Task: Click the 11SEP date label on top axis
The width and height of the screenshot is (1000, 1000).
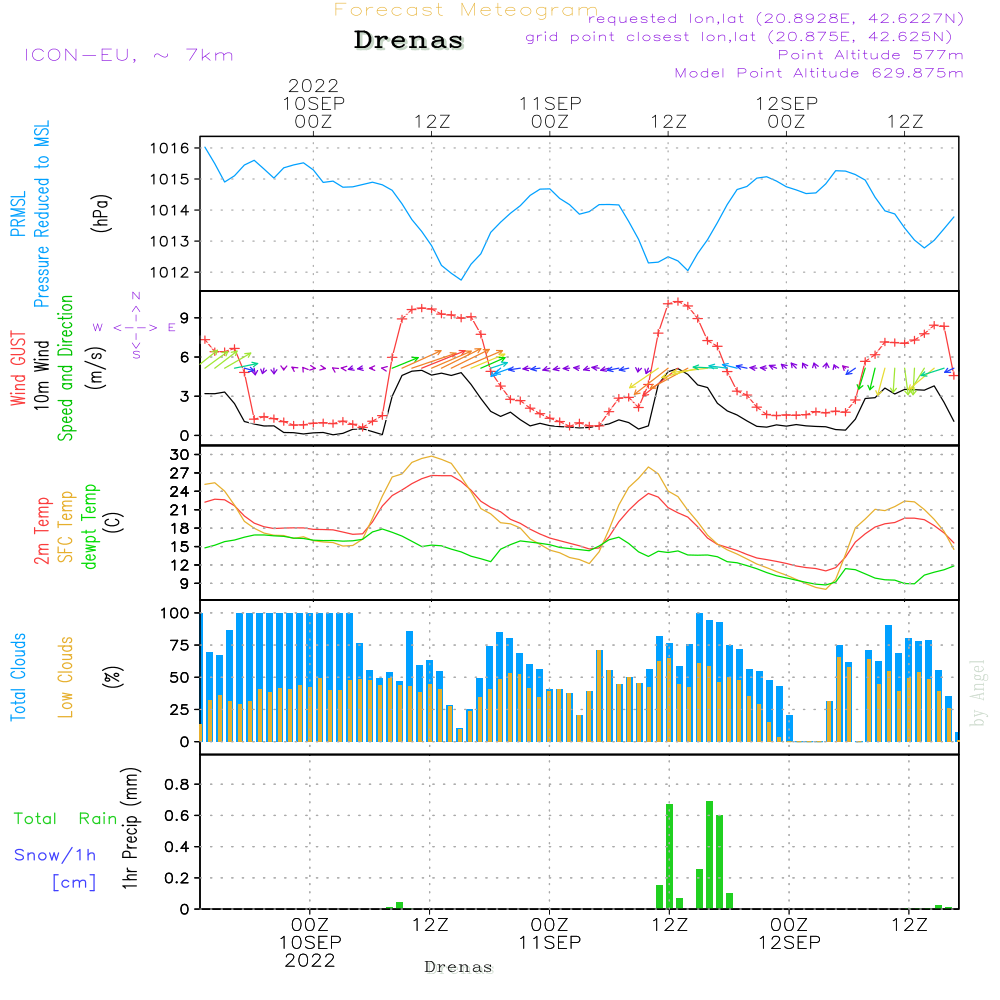Action: pos(550,103)
